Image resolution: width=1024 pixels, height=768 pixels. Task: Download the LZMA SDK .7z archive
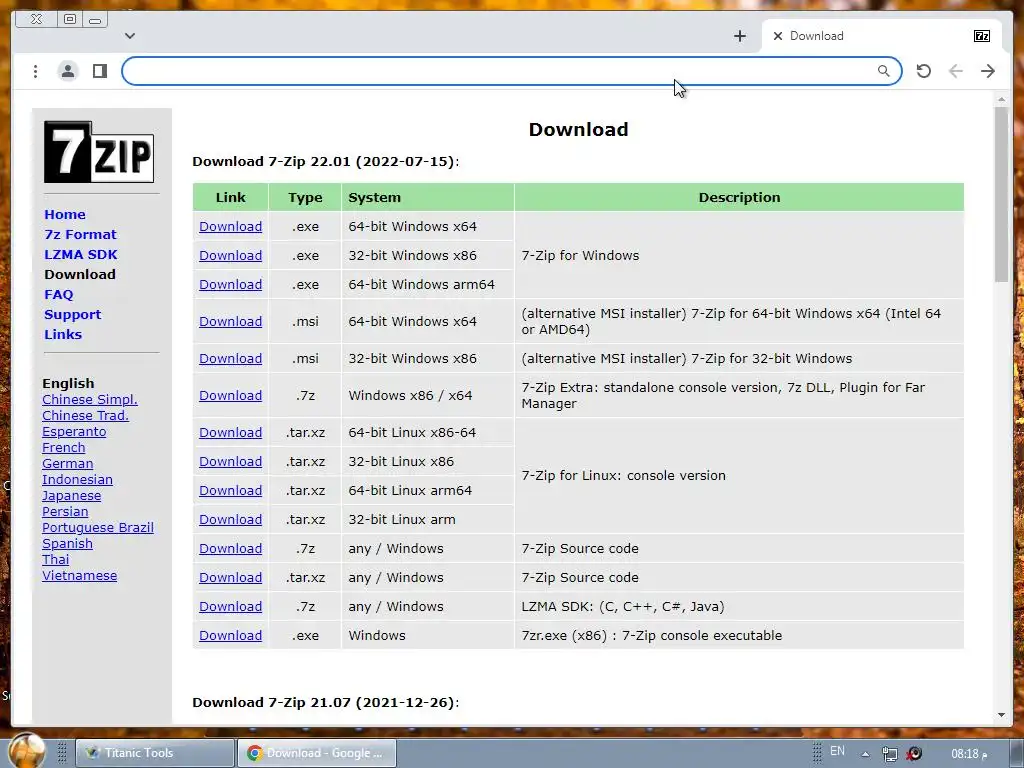pos(231,607)
